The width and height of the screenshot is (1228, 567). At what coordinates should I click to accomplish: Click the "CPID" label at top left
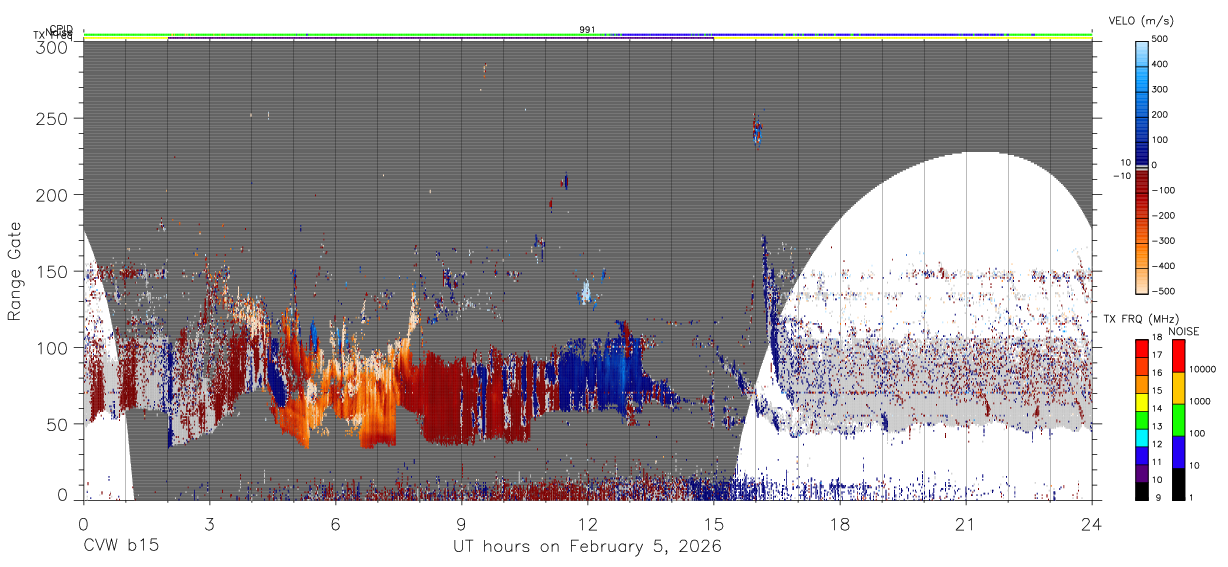(62, 29)
